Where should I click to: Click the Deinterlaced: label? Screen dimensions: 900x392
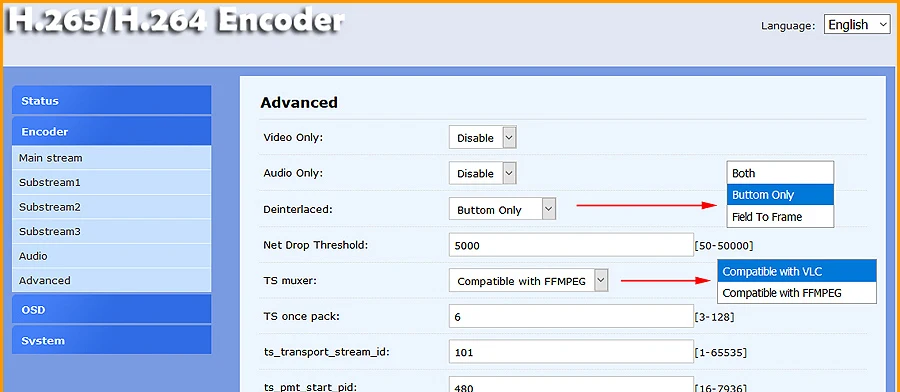point(298,209)
